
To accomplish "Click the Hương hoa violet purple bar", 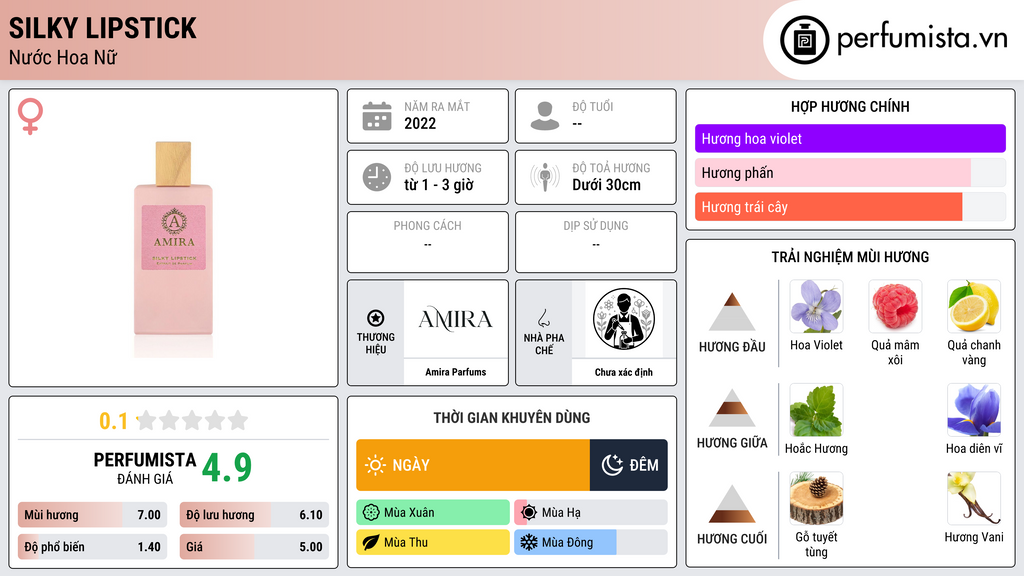I will (850, 138).
